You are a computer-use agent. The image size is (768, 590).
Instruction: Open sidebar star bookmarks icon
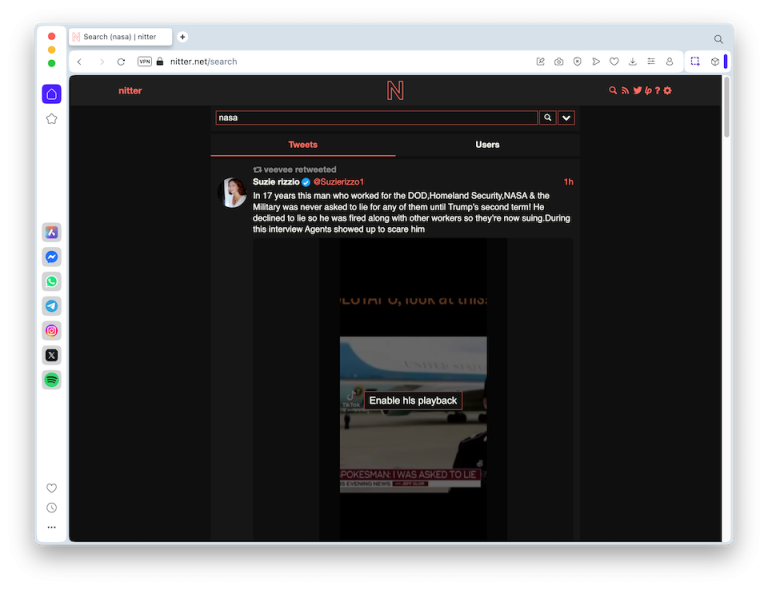pos(51,119)
